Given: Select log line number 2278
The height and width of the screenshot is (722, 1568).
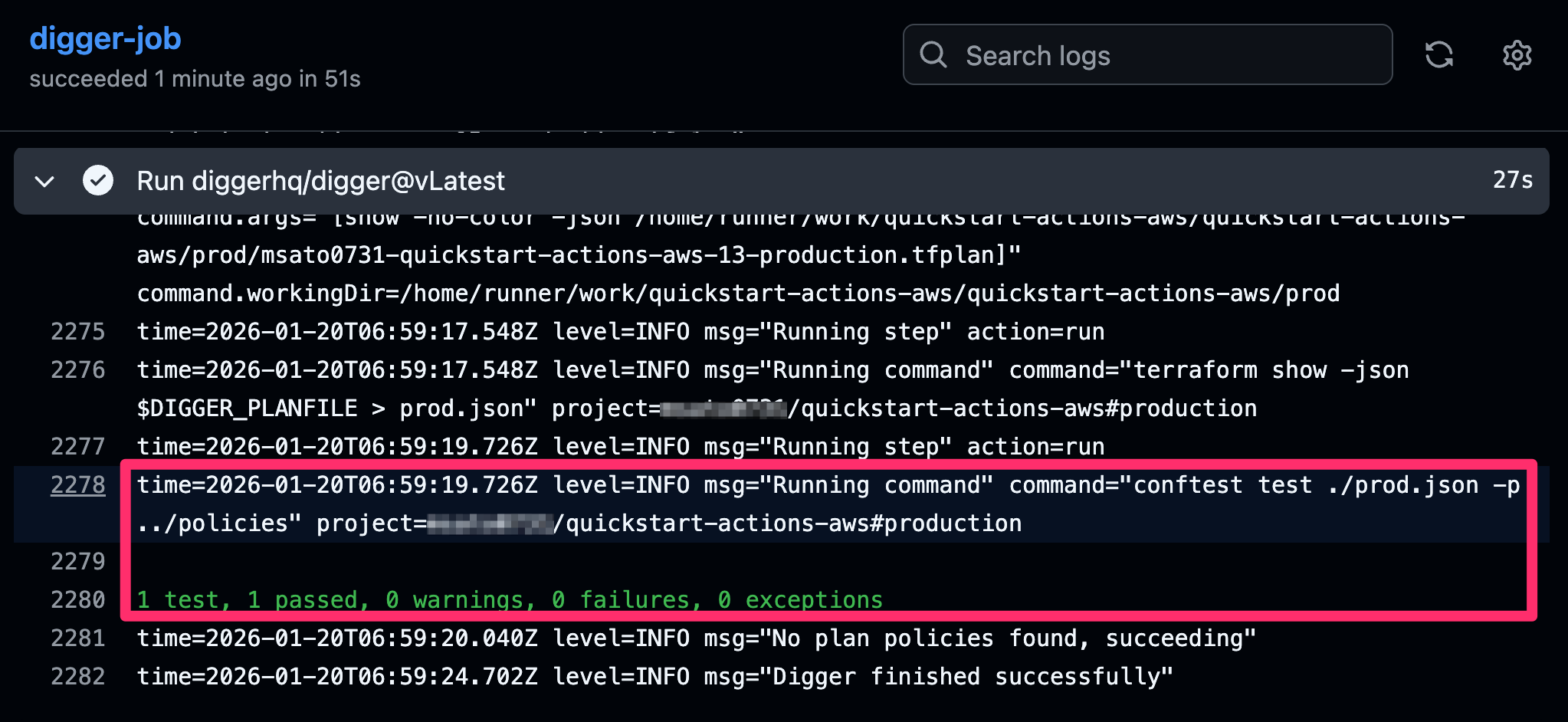Looking at the screenshot, I should point(77,484).
